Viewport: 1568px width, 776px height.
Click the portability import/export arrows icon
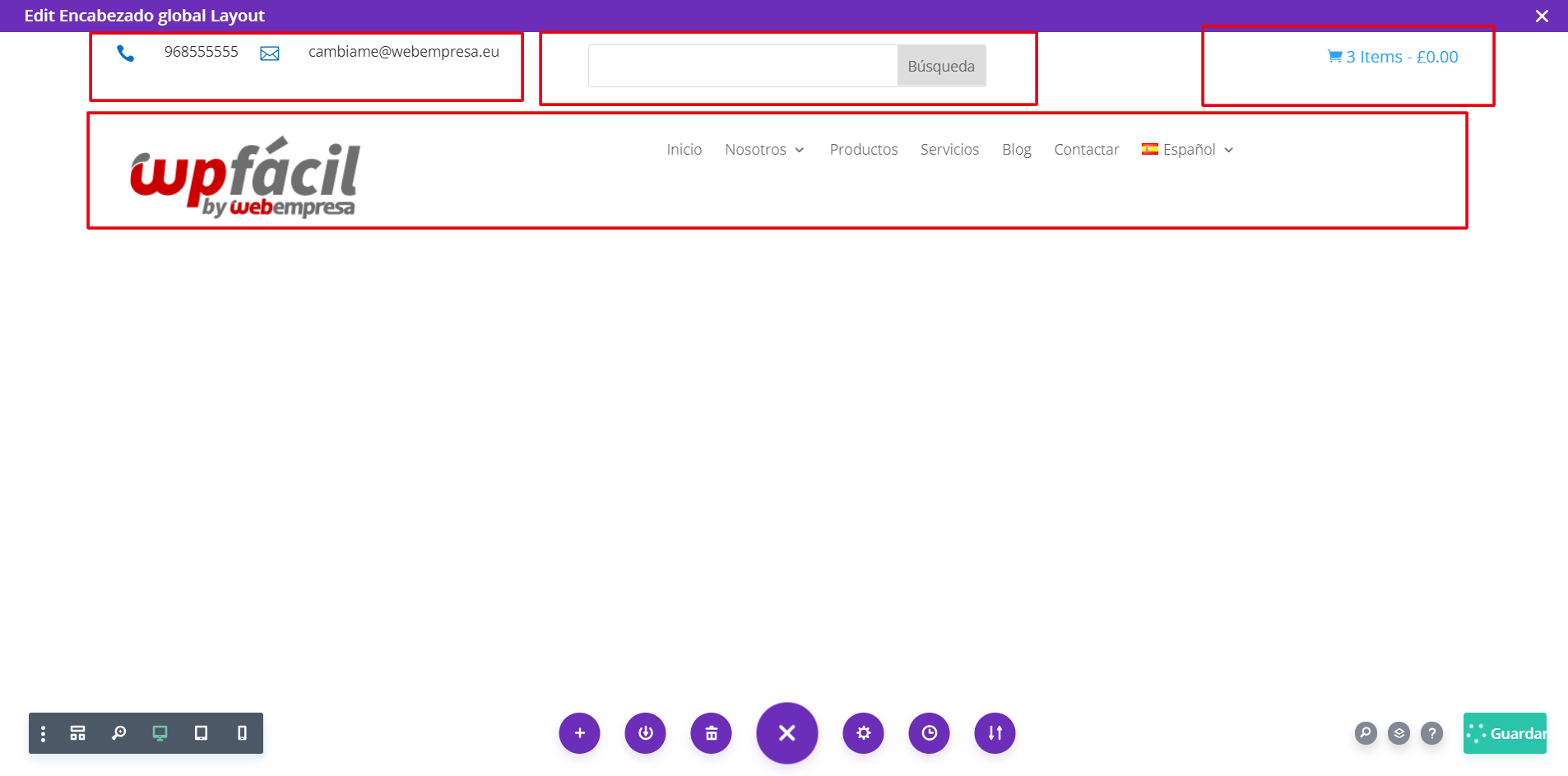coord(995,733)
